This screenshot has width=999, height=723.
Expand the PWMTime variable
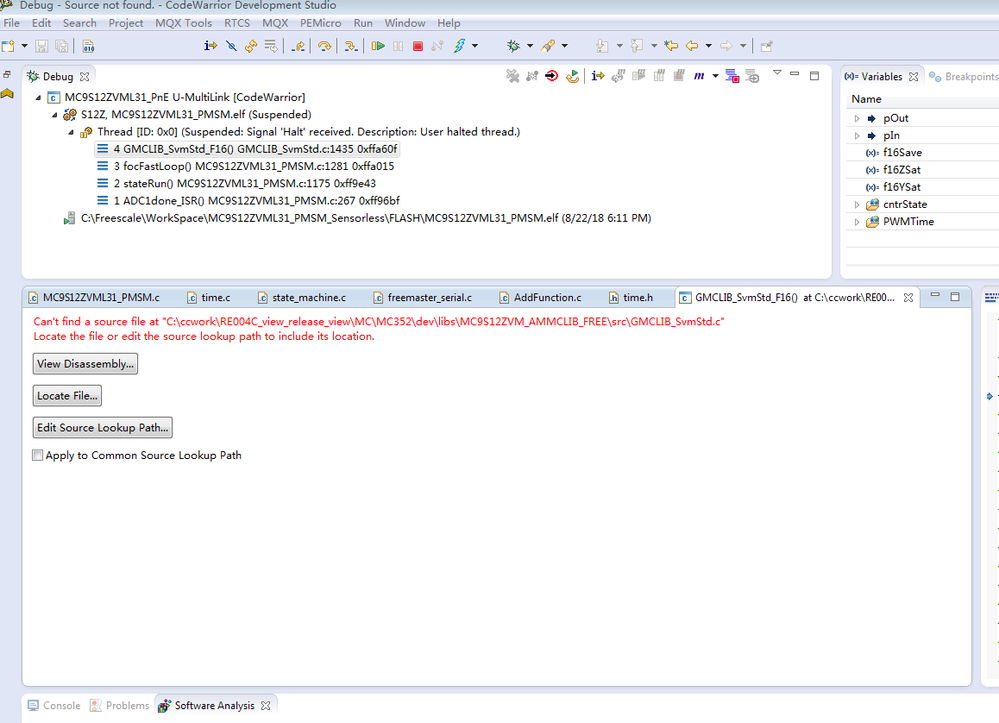point(856,222)
